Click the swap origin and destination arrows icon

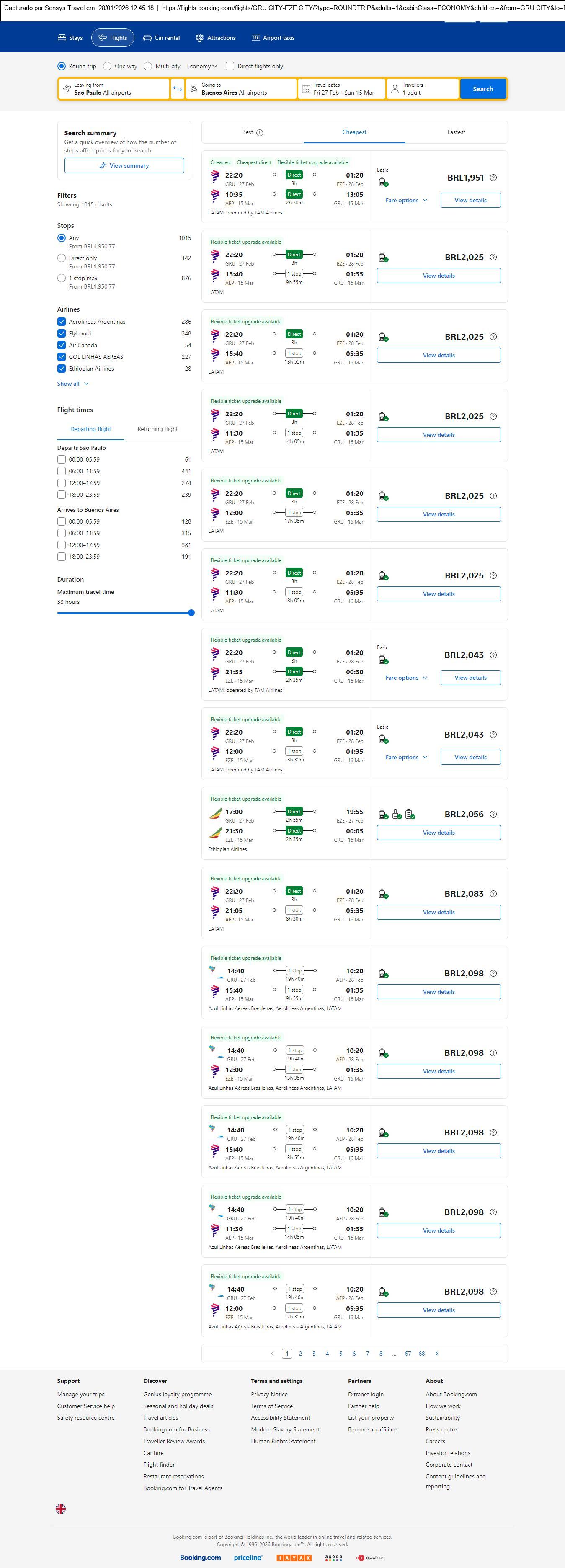click(177, 89)
